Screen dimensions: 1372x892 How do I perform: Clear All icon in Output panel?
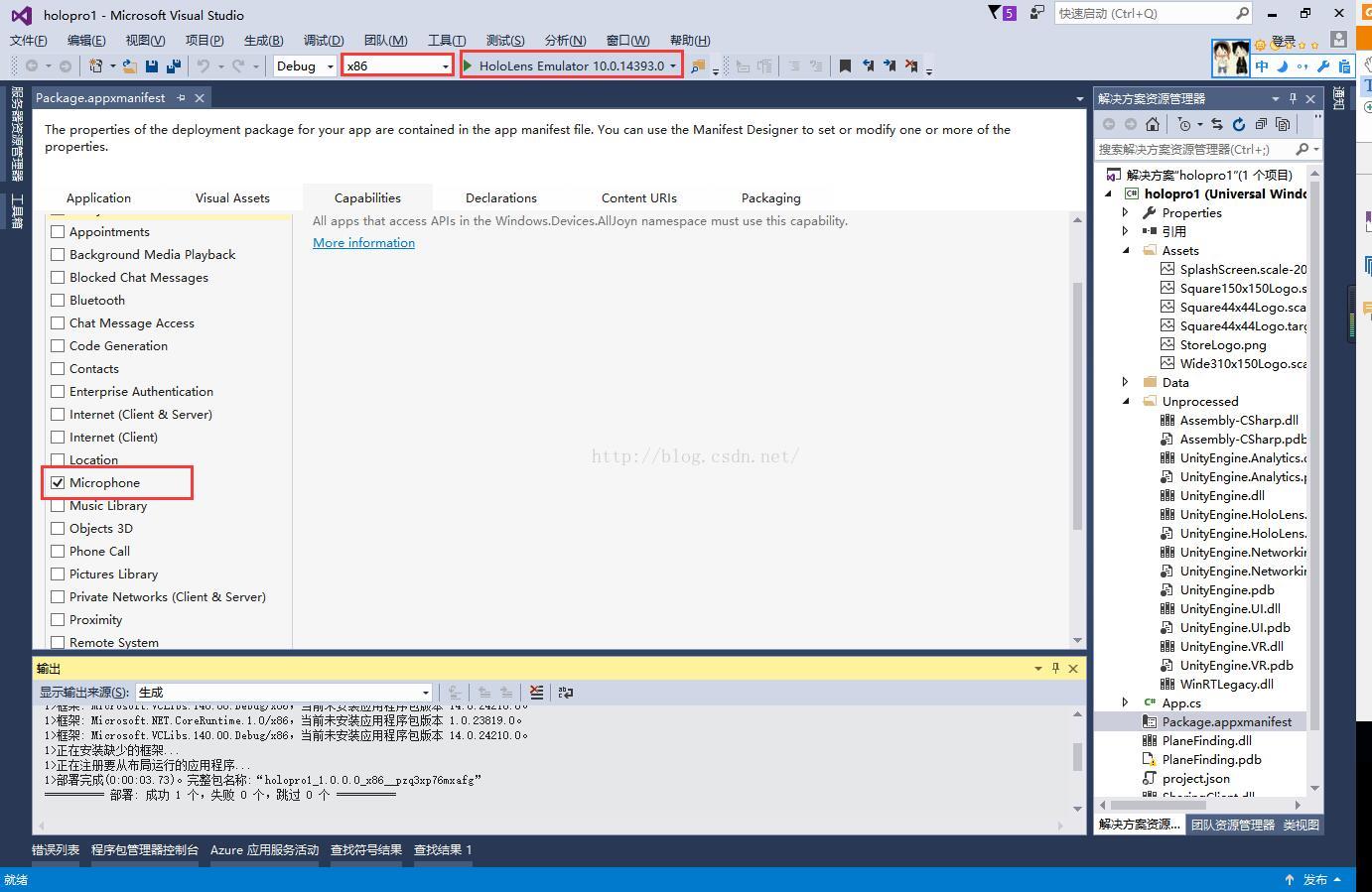(x=536, y=693)
